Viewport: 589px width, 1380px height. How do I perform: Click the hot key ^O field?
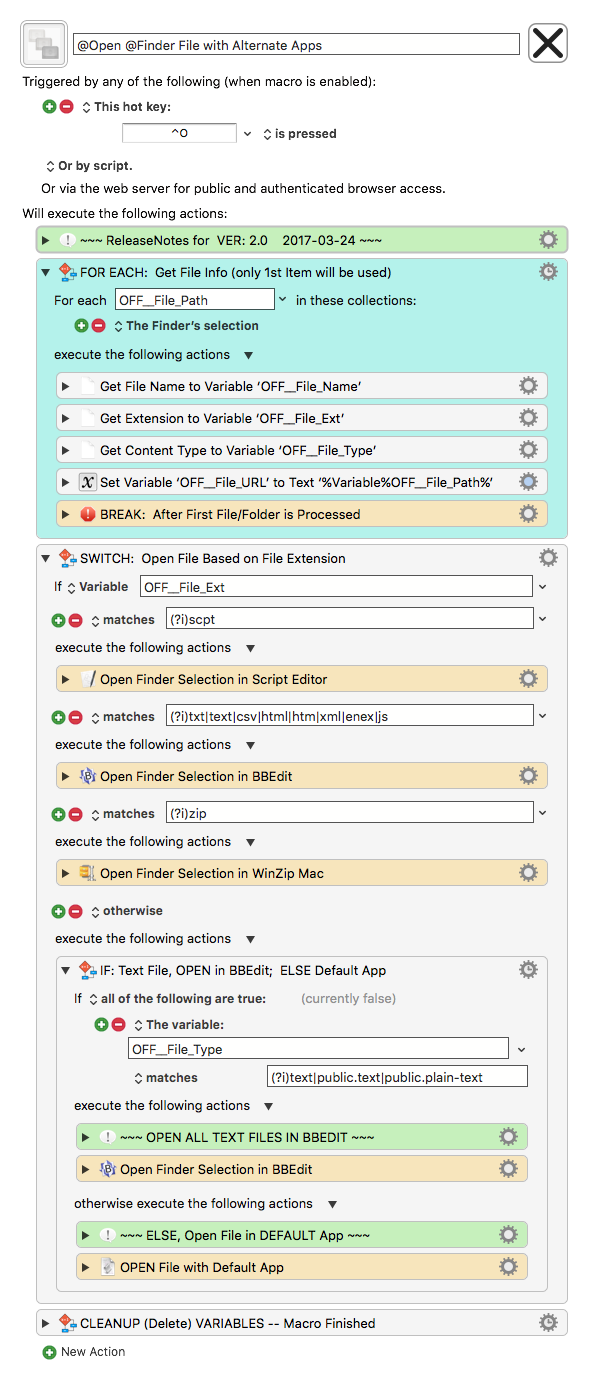point(179,133)
